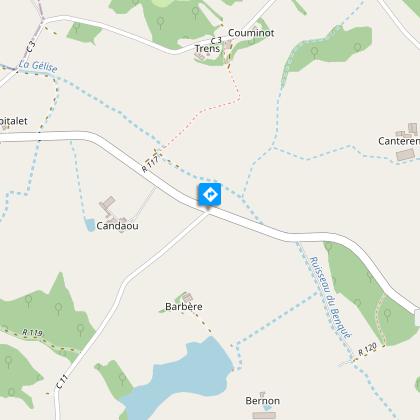Image resolution: width=420 pixels, height=420 pixels.
Task: Click the R 119 path label
Action: pyautogui.click(x=32, y=332)
